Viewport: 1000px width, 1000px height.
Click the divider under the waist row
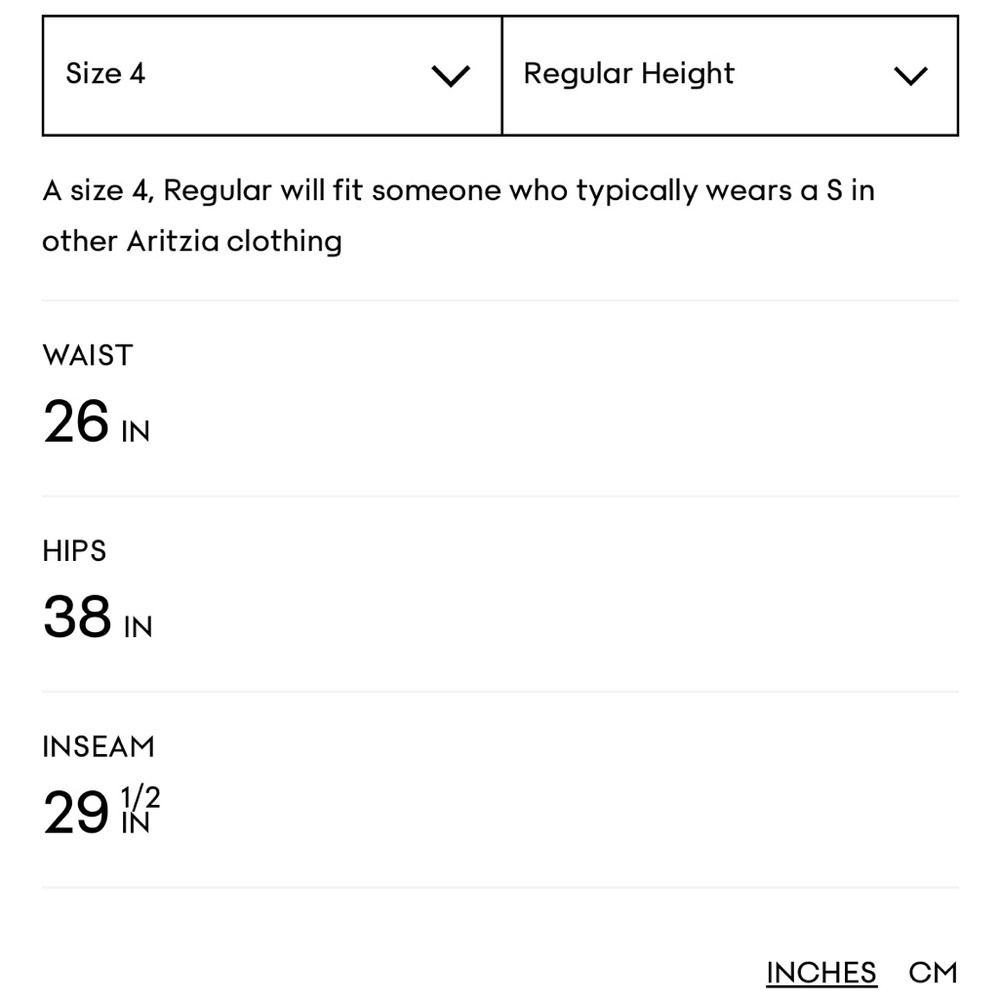point(500,493)
